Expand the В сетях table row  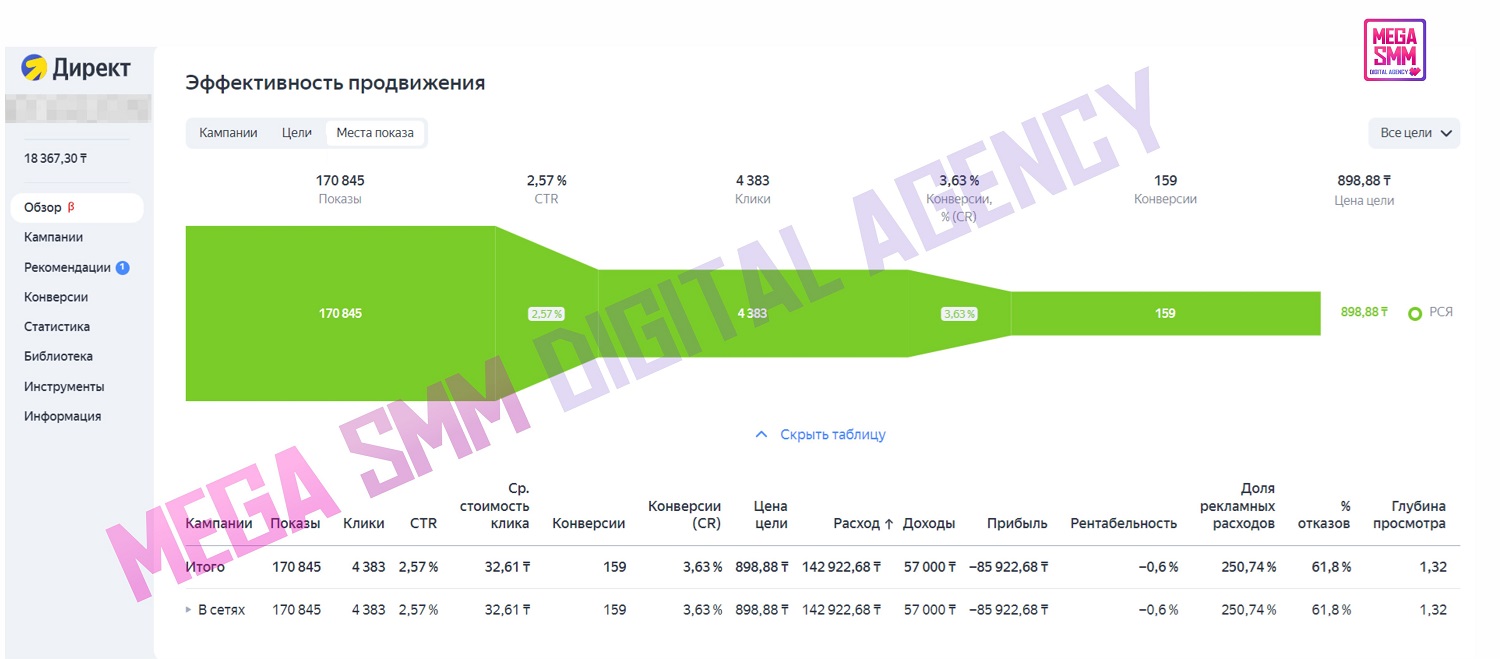tap(189, 610)
